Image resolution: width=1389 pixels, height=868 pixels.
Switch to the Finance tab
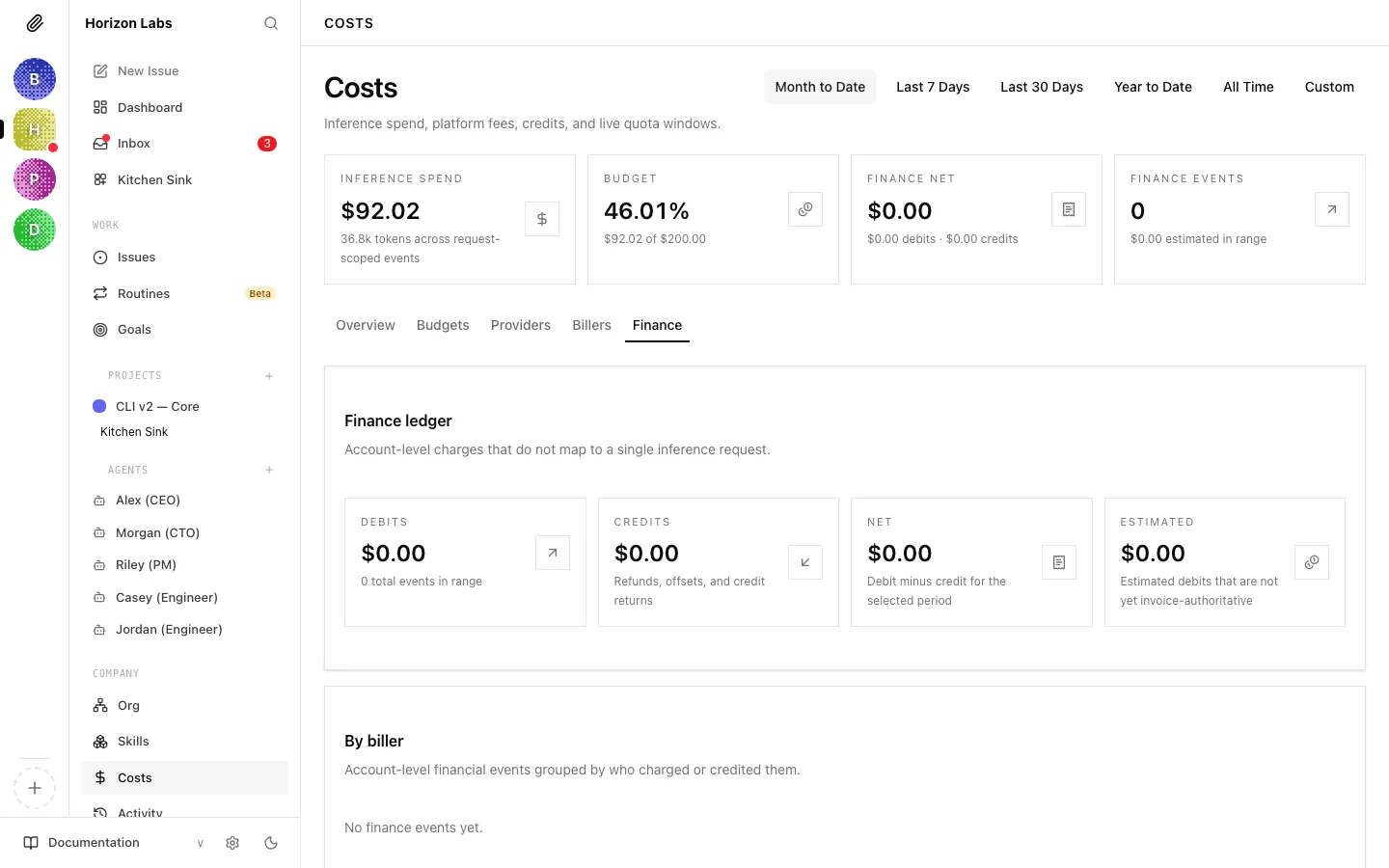click(x=657, y=326)
